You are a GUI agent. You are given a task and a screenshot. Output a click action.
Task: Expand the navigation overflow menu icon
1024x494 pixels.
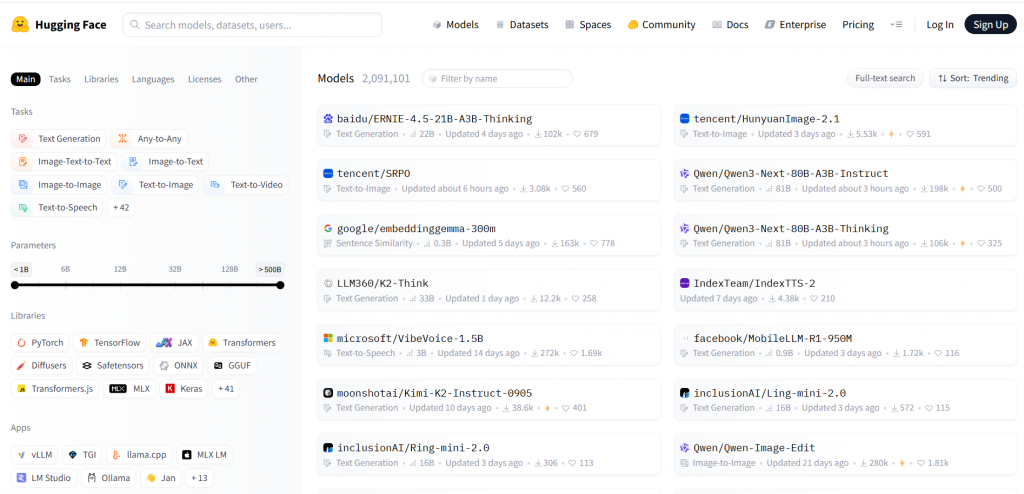pyautogui.click(x=896, y=25)
